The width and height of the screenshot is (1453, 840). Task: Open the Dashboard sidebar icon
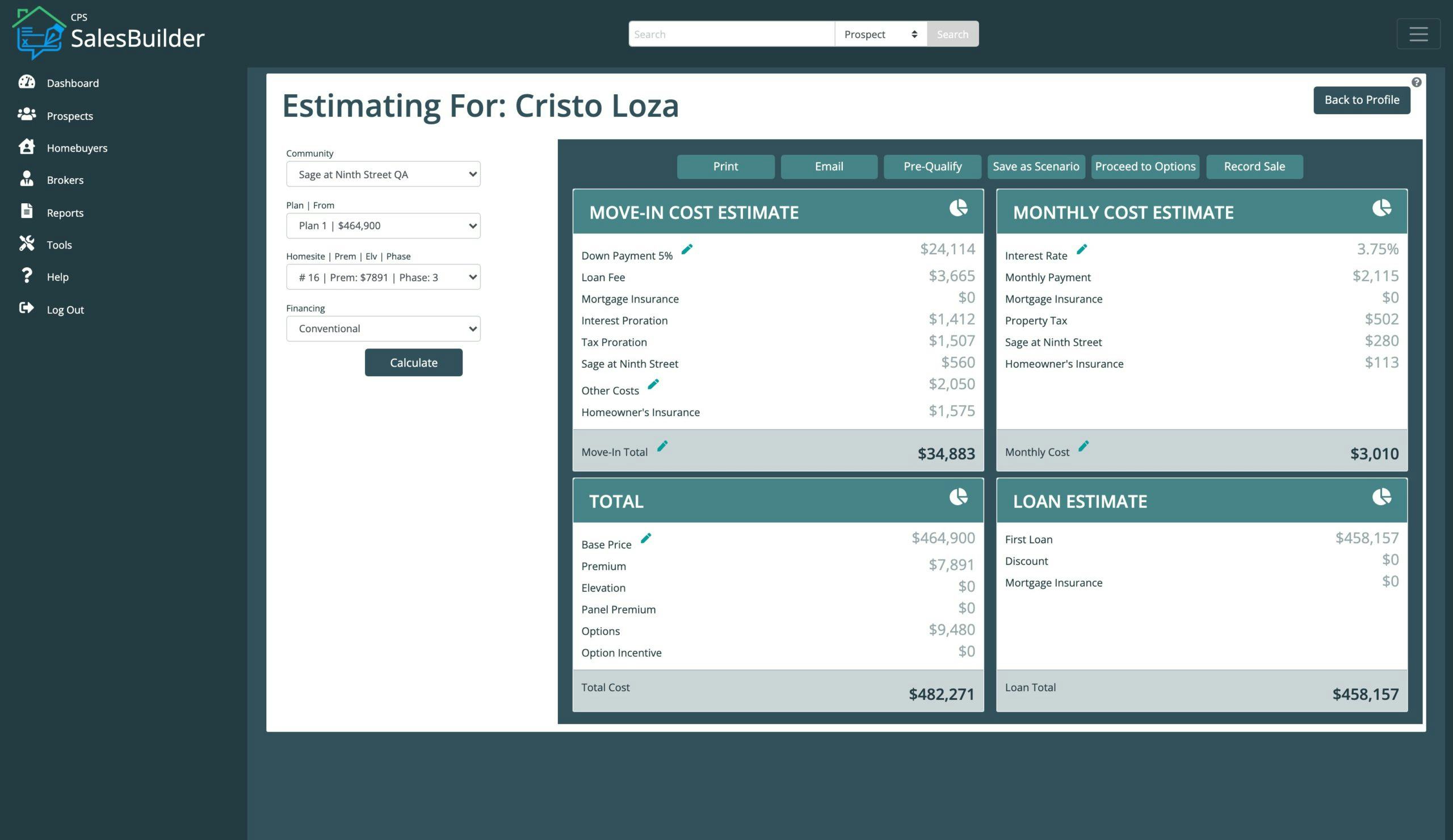27,82
